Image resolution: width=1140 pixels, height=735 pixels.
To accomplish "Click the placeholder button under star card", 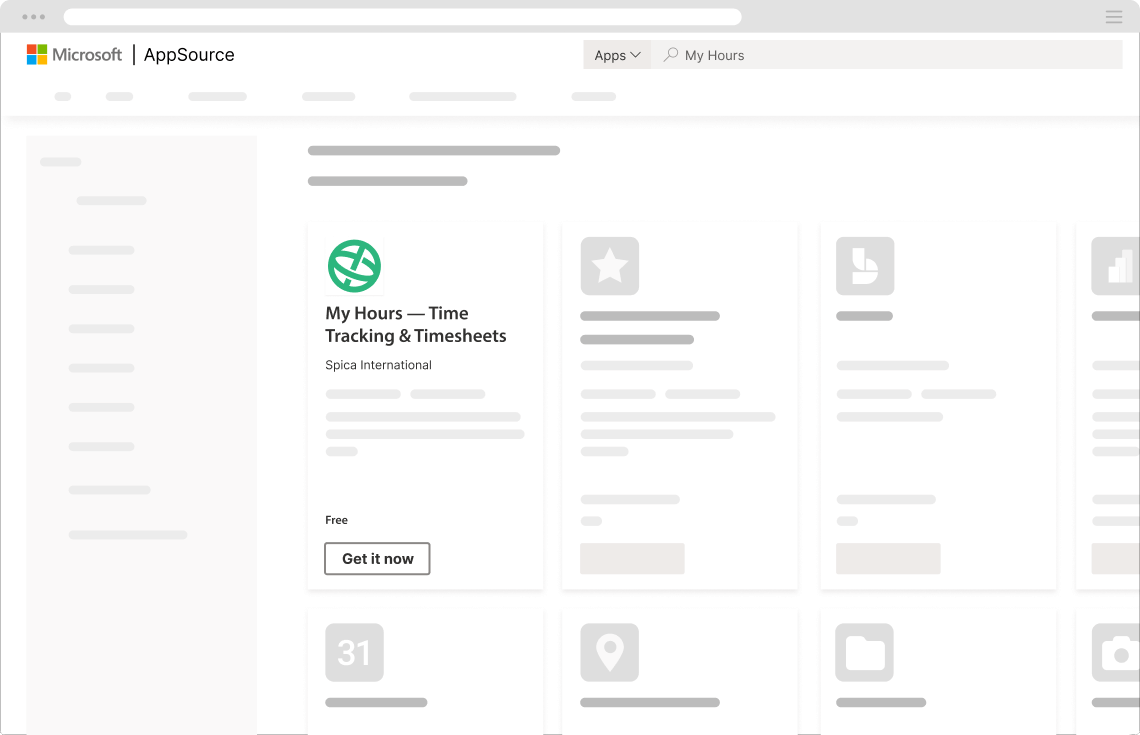I will (x=633, y=558).
